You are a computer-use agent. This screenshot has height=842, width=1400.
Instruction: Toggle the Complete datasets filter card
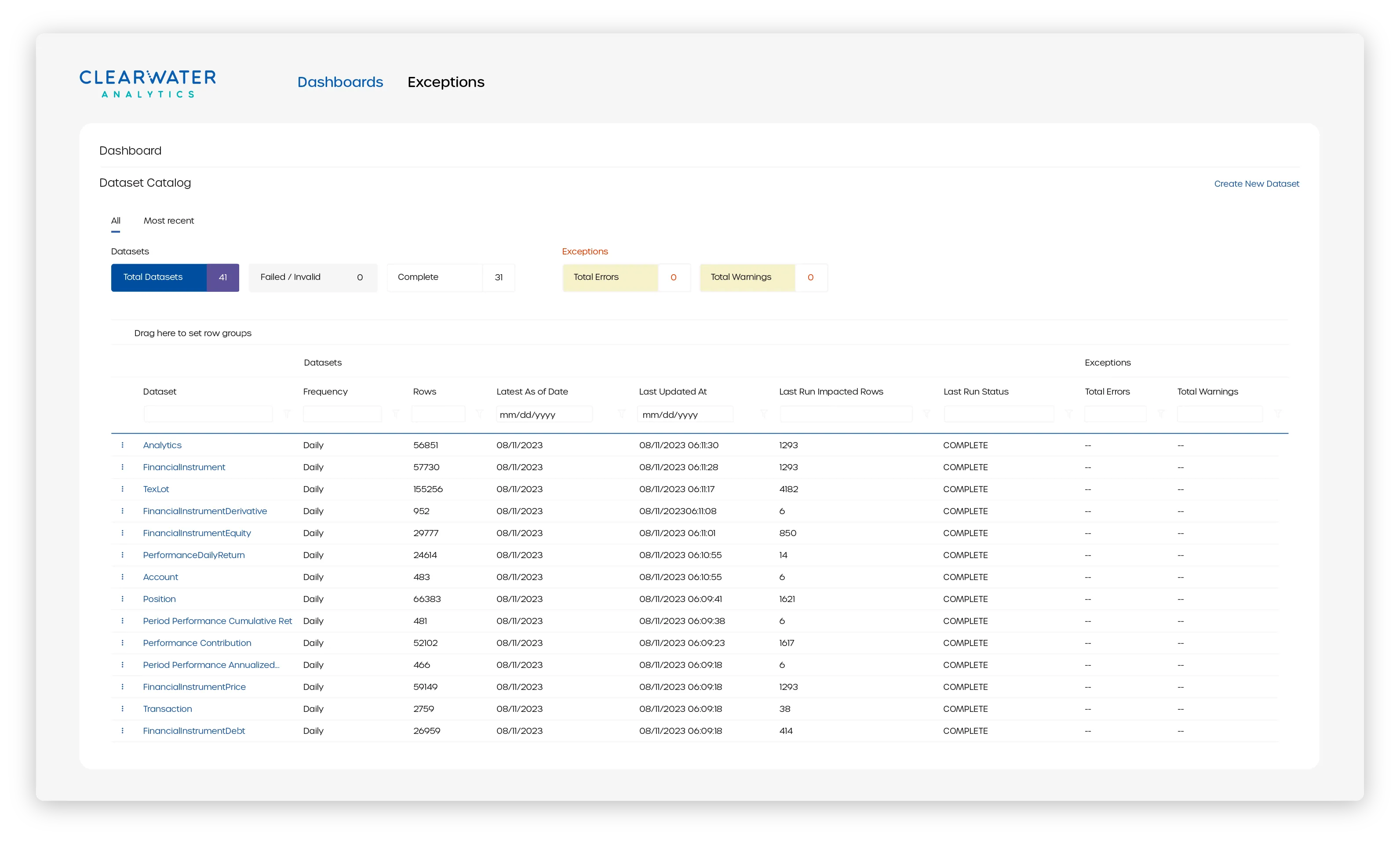point(450,277)
